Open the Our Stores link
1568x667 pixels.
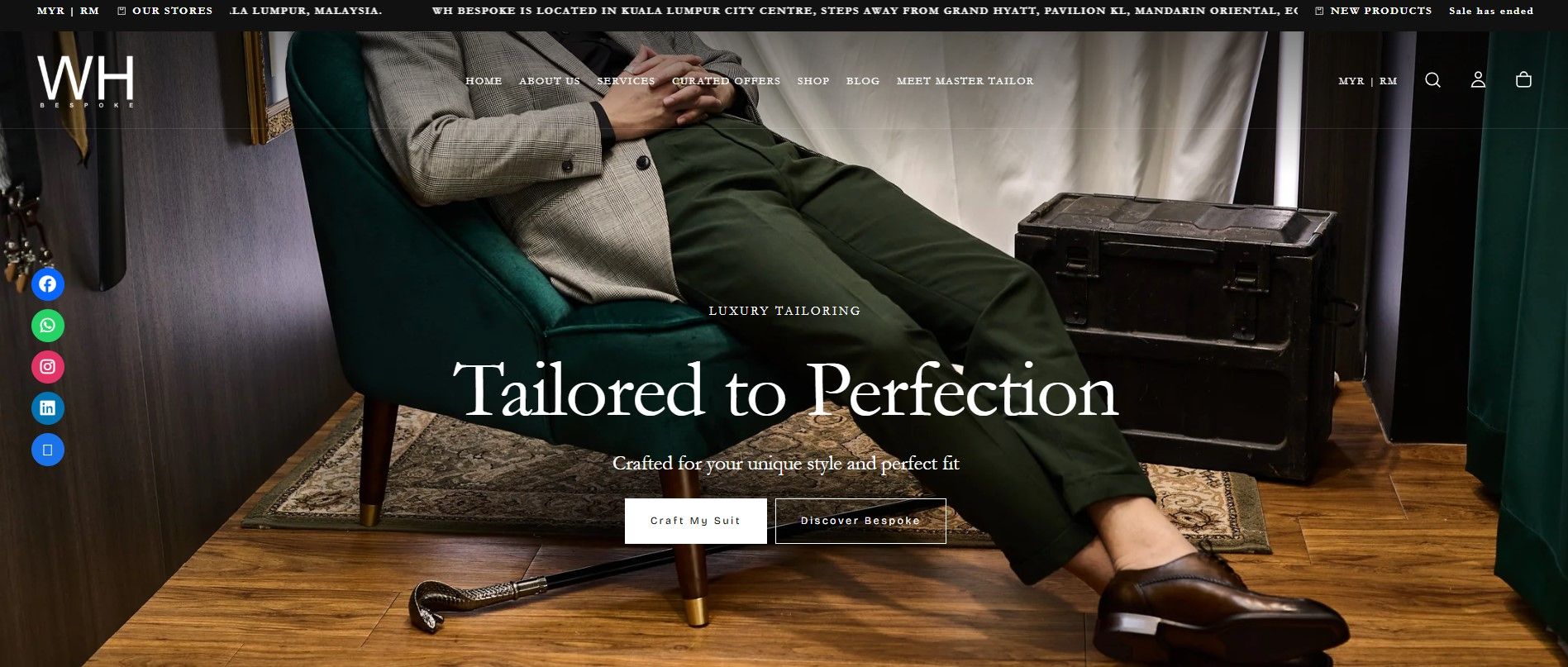[165, 11]
